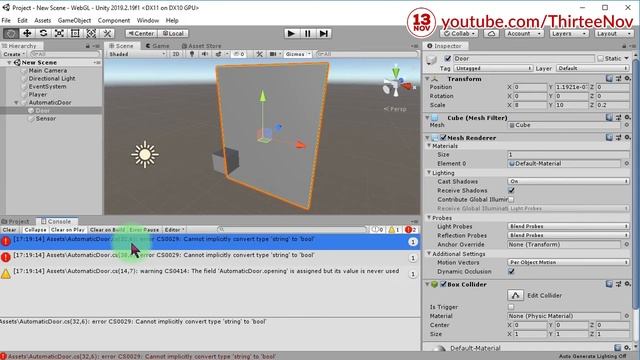Image resolution: width=640 pixels, height=360 pixels.
Task: Uncheck Receive Shadows
Action: point(511,190)
